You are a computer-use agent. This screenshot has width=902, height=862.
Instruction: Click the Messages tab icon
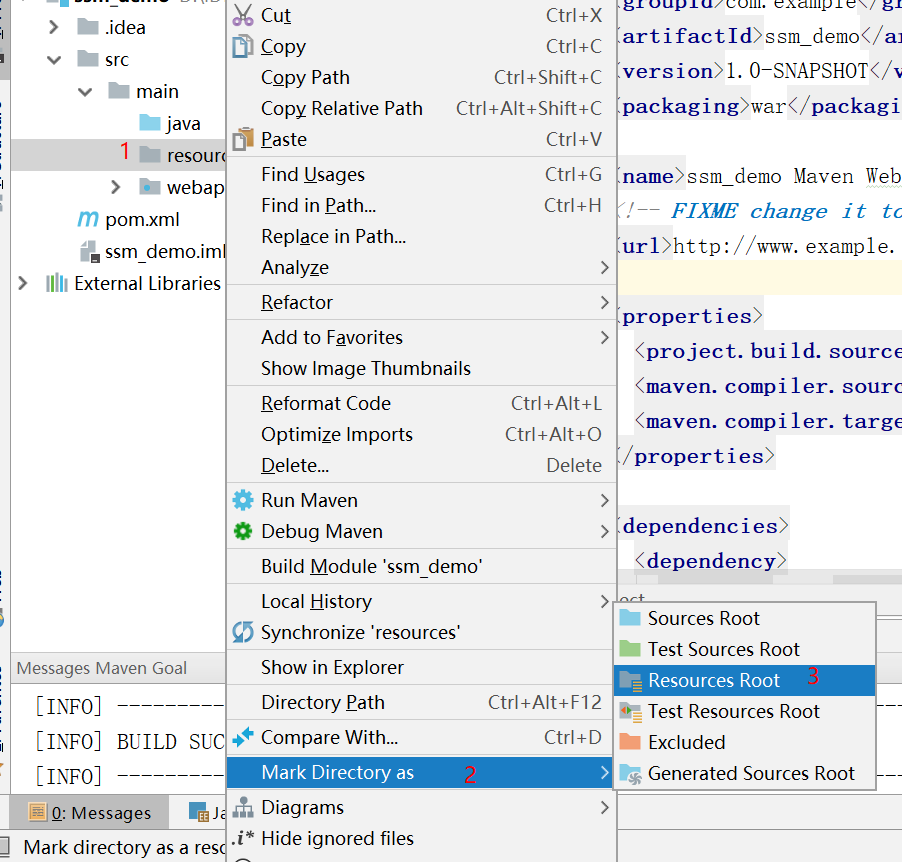37,812
